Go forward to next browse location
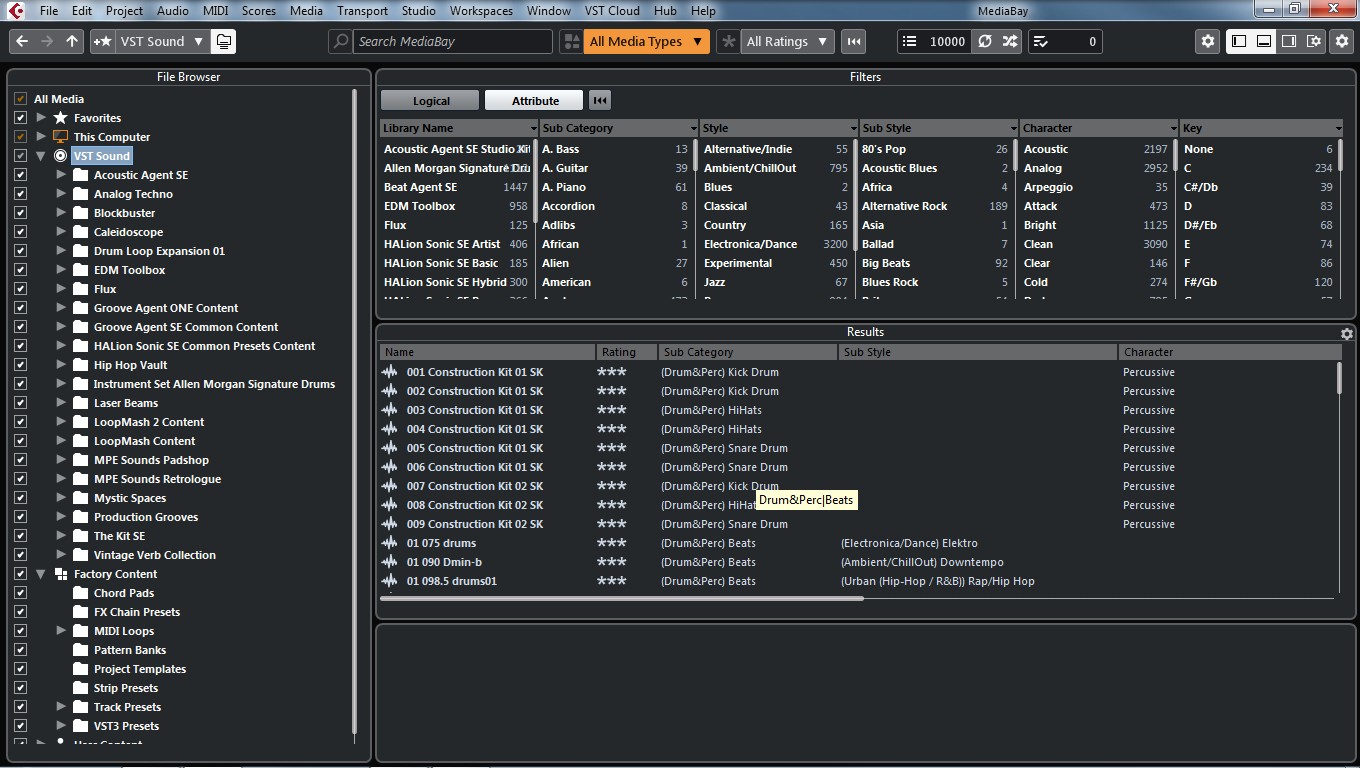This screenshot has height=768, width=1360. [x=47, y=41]
